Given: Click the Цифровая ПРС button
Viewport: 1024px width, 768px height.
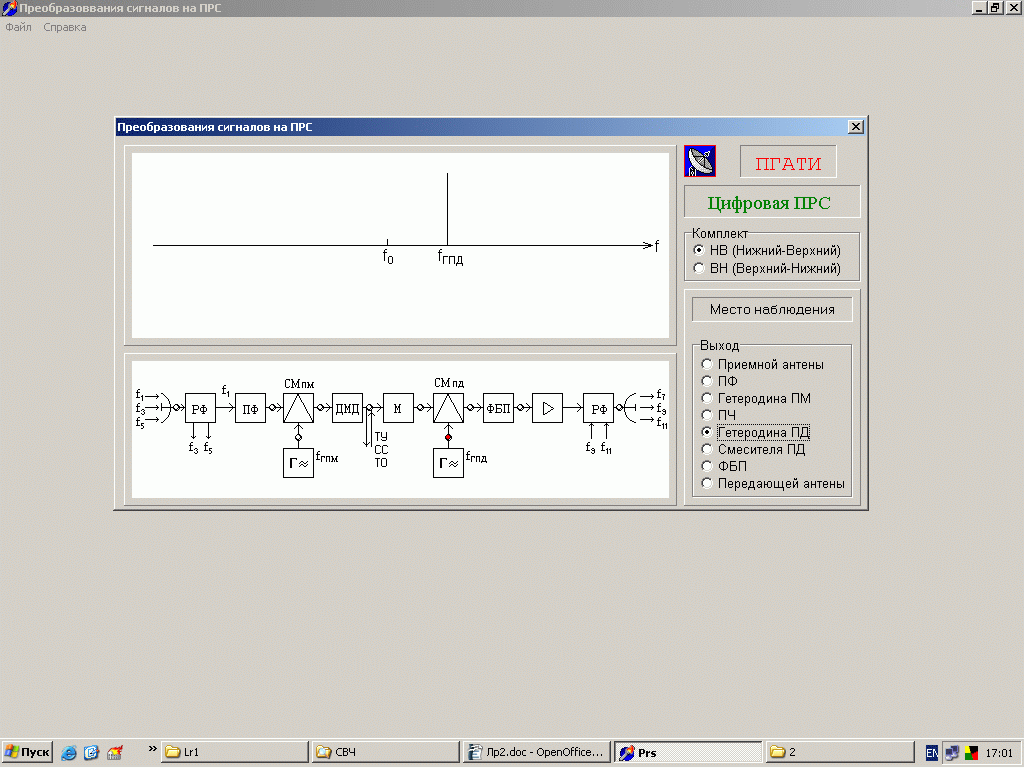Looking at the screenshot, I should pyautogui.click(x=772, y=202).
